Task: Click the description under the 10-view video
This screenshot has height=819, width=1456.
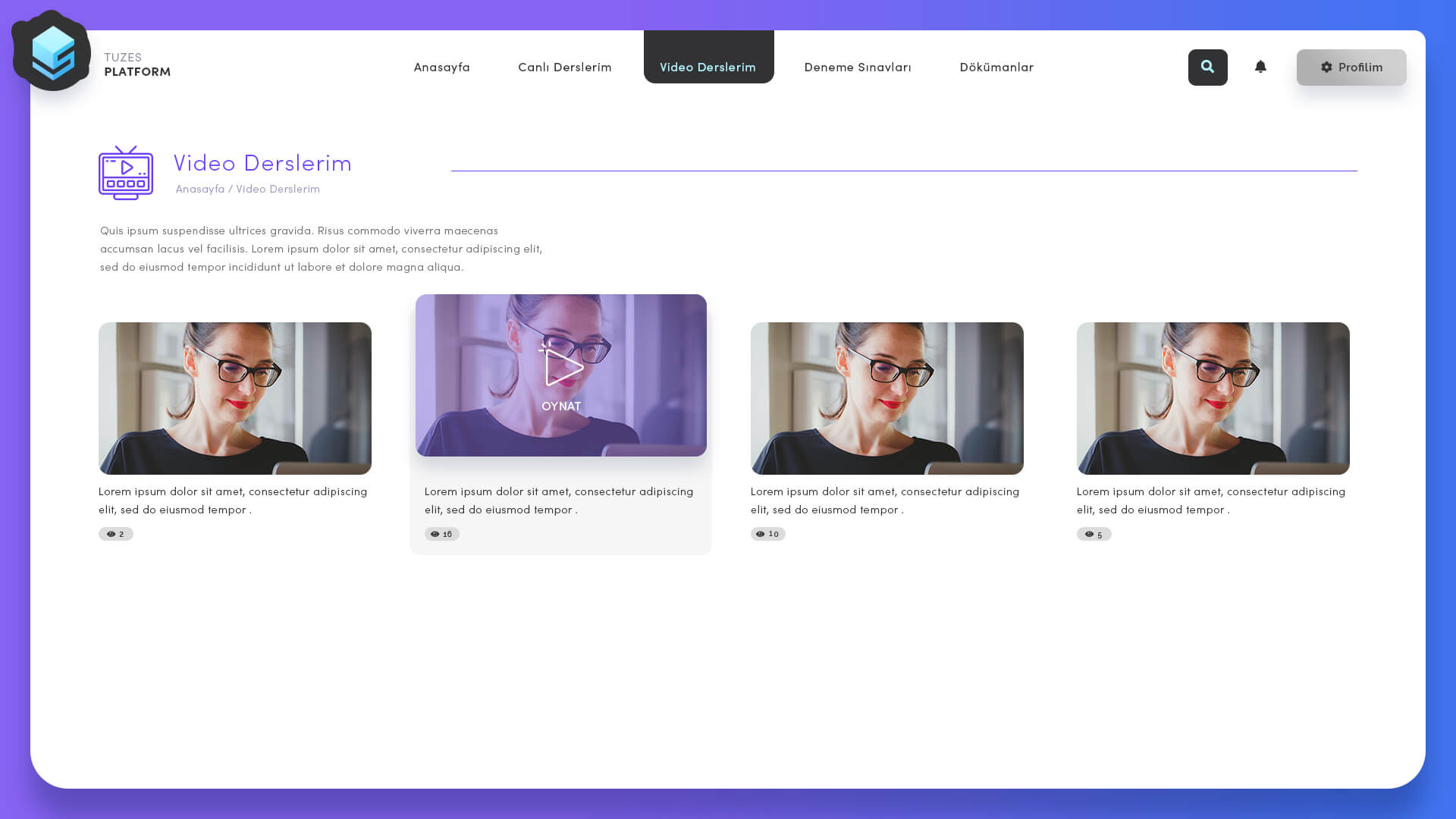Action: click(x=885, y=500)
